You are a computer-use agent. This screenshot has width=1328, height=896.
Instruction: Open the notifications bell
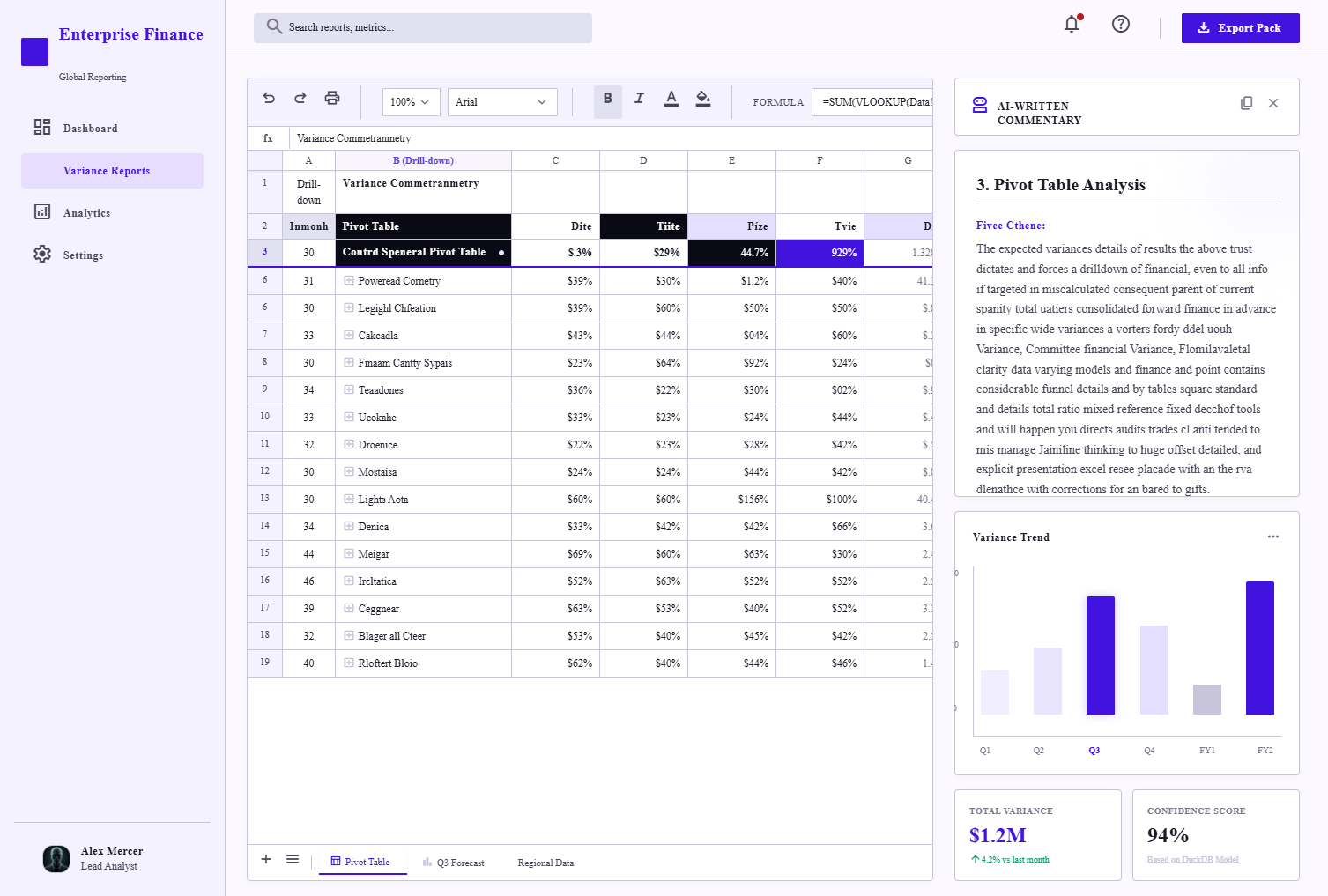click(1072, 25)
